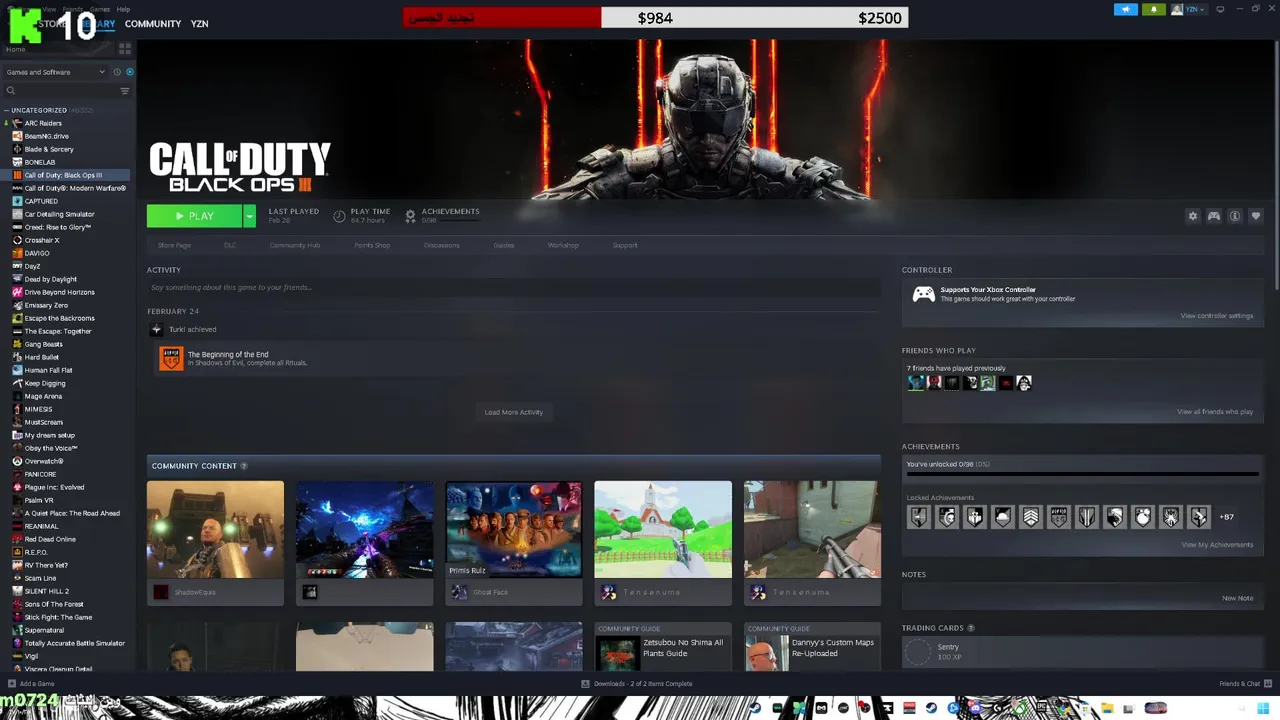The height and width of the screenshot is (720, 1280).
Task: View first friend avatar in Friends Who Play
Action: click(915, 382)
